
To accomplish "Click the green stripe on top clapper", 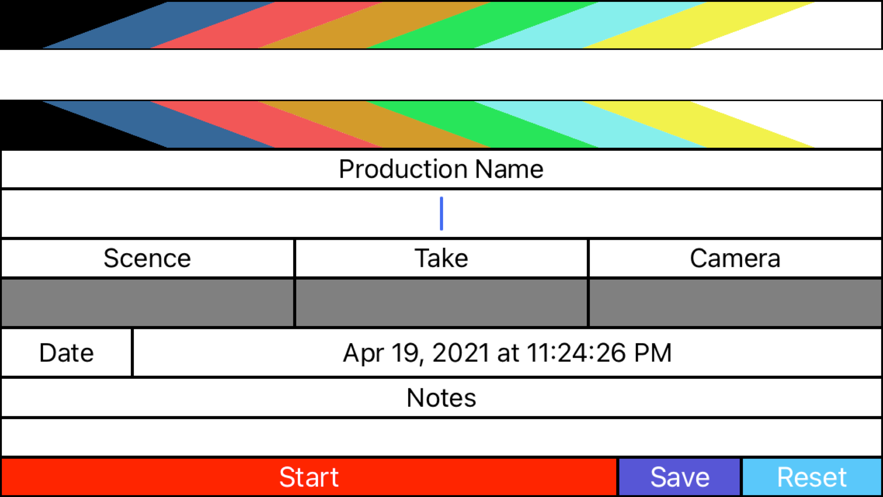I will (480, 25).
